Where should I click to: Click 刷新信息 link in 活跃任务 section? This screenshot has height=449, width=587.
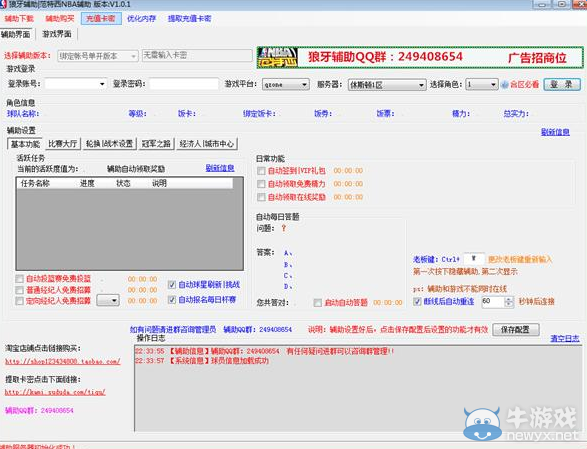coord(220,168)
